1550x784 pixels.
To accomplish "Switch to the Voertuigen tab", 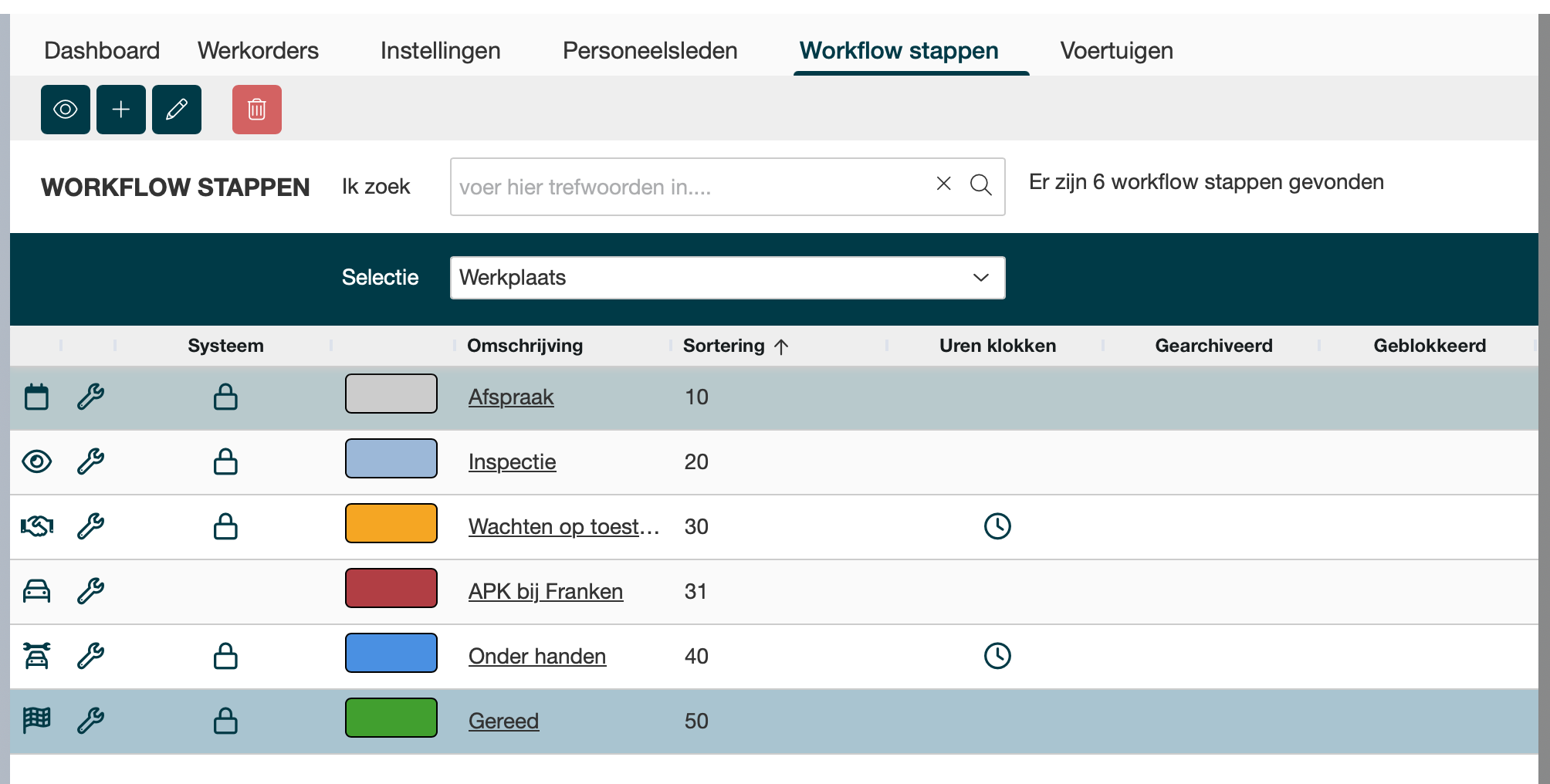I will [x=1116, y=51].
